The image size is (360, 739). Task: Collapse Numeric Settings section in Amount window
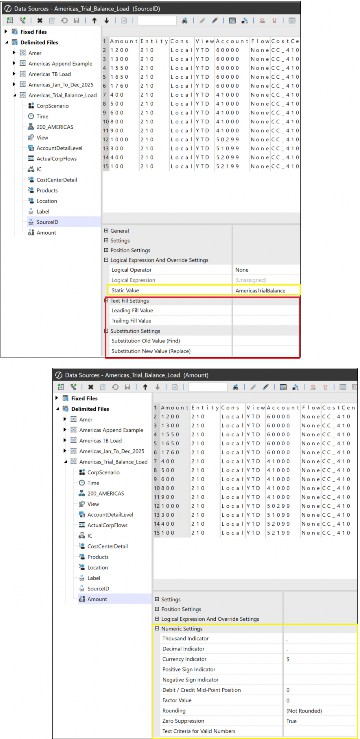pos(157,629)
